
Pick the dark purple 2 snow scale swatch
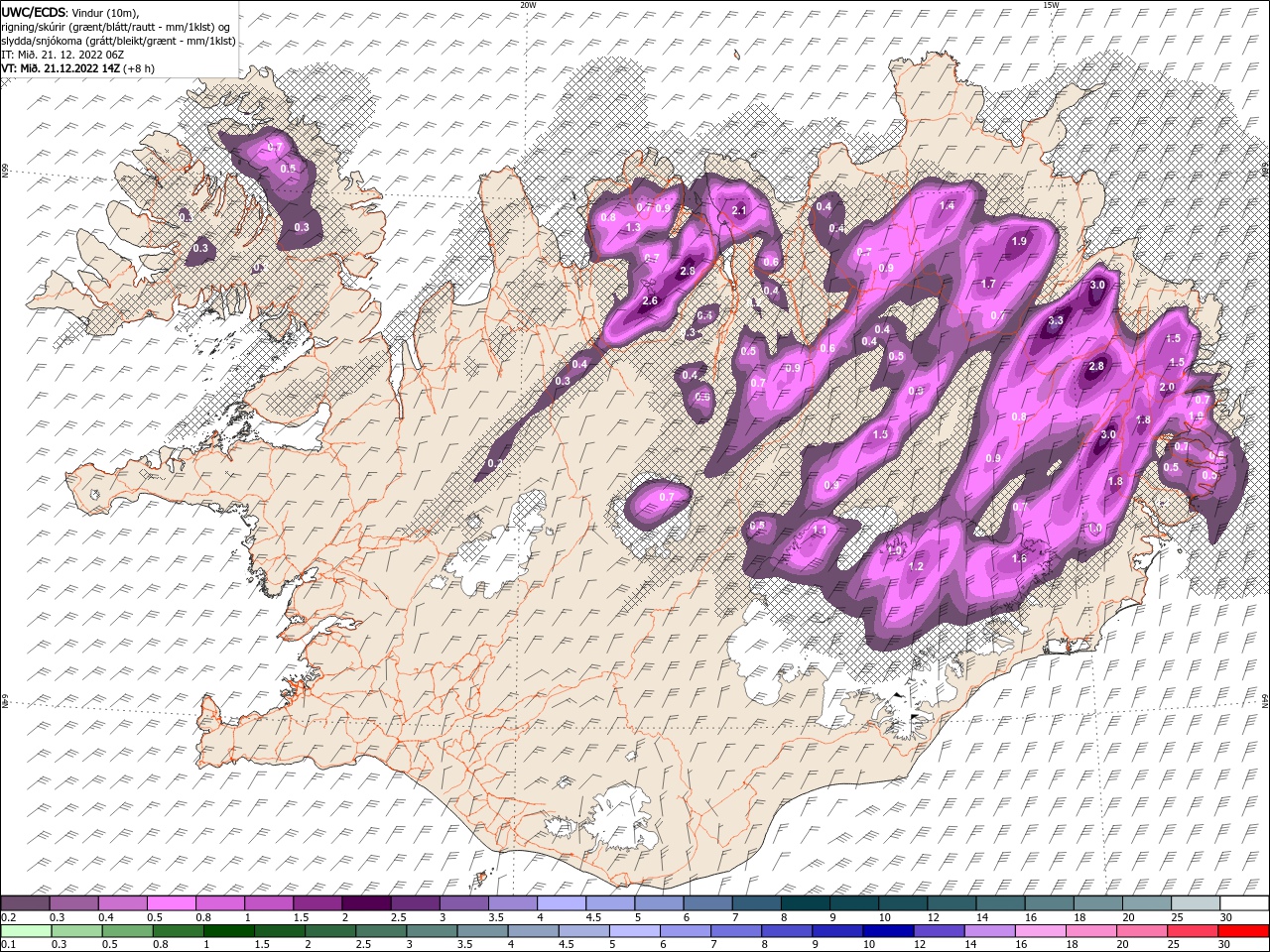(x=365, y=903)
